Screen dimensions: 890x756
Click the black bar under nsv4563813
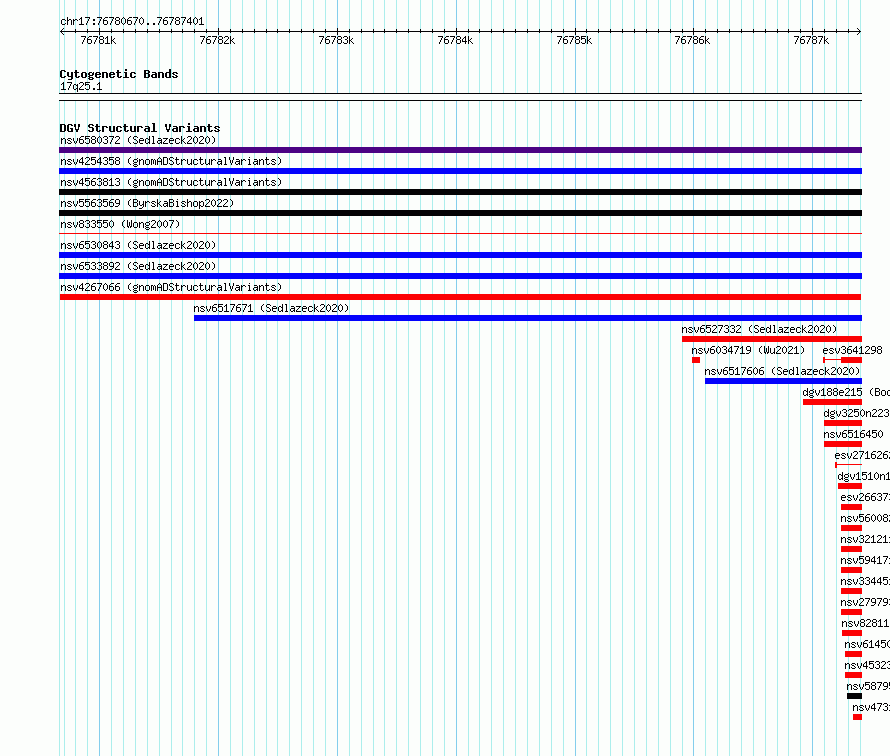click(460, 192)
